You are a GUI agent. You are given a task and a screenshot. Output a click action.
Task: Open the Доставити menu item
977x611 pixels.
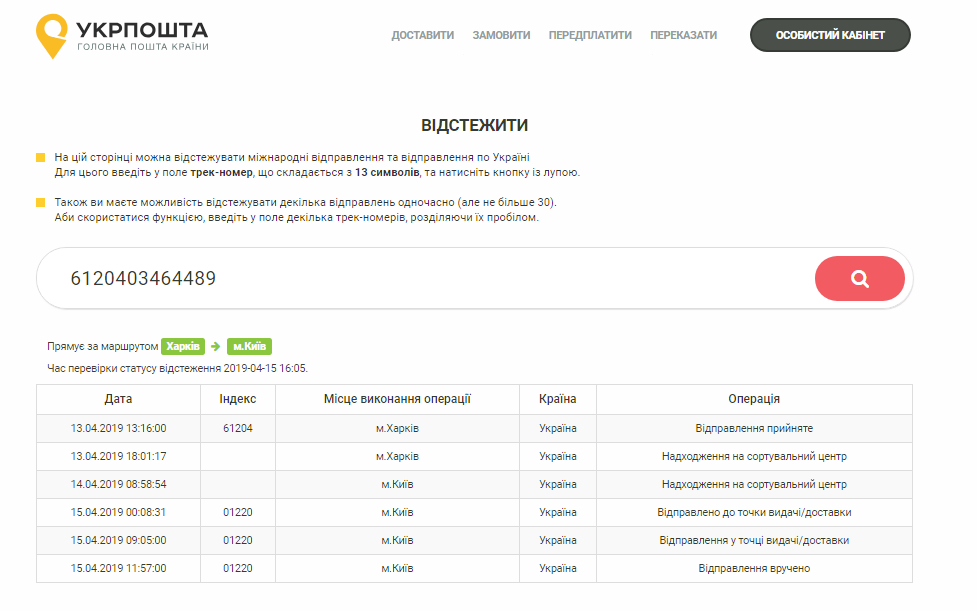click(422, 35)
